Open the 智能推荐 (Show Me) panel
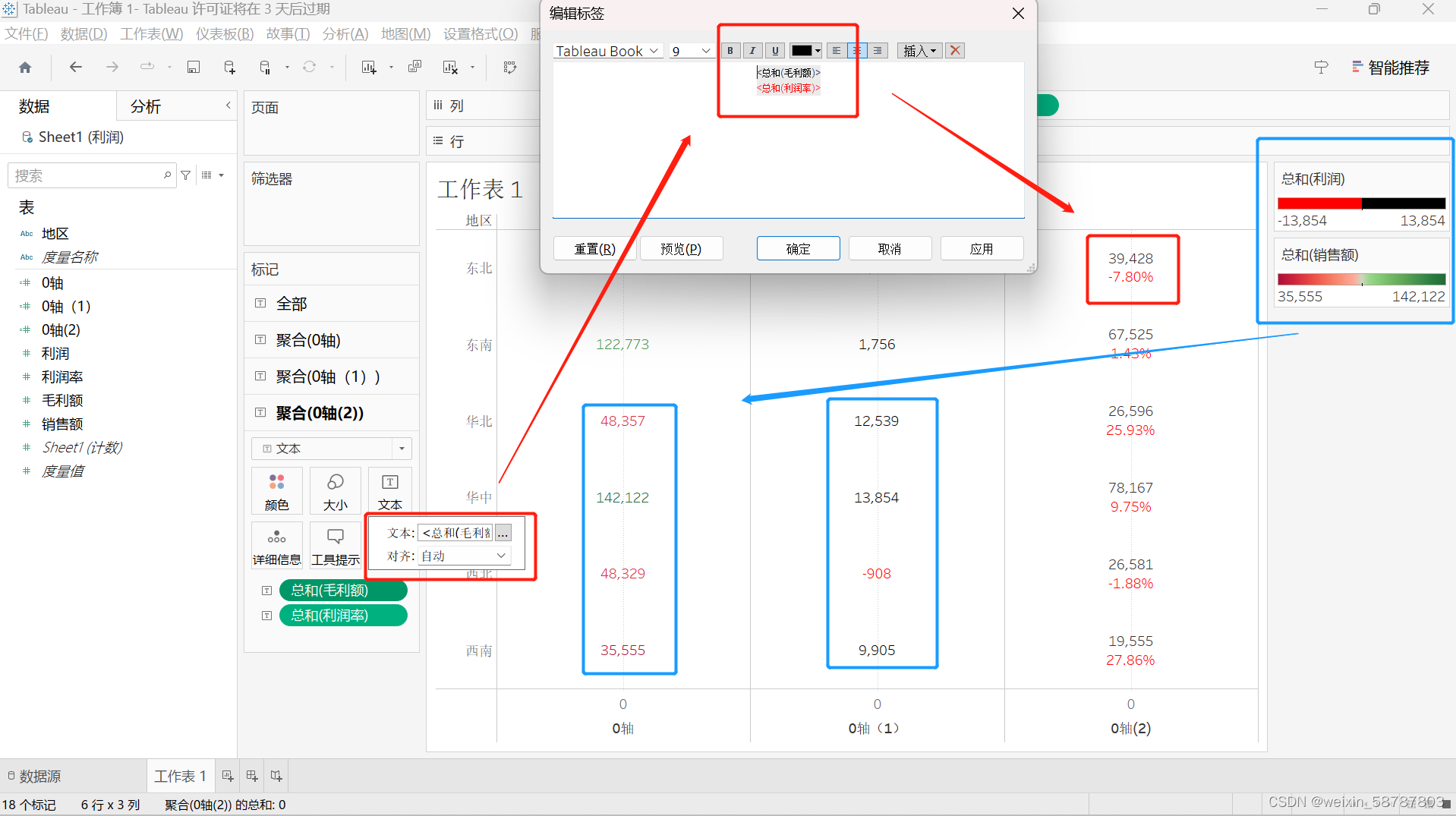The width and height of the screenshot is (1456, 816). pos(1390,68)
